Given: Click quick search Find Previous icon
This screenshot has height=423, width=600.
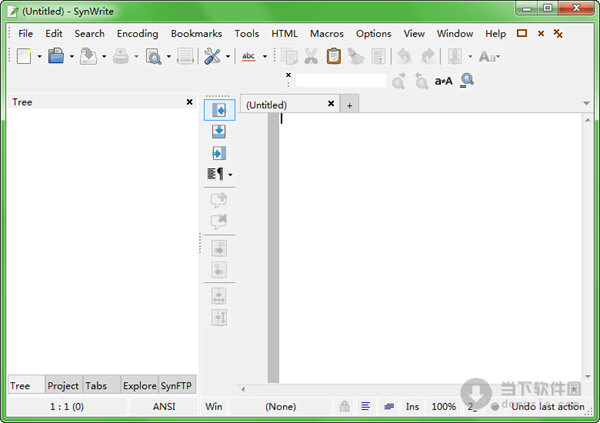Looking at the screenshot, I should coord(421,80).
